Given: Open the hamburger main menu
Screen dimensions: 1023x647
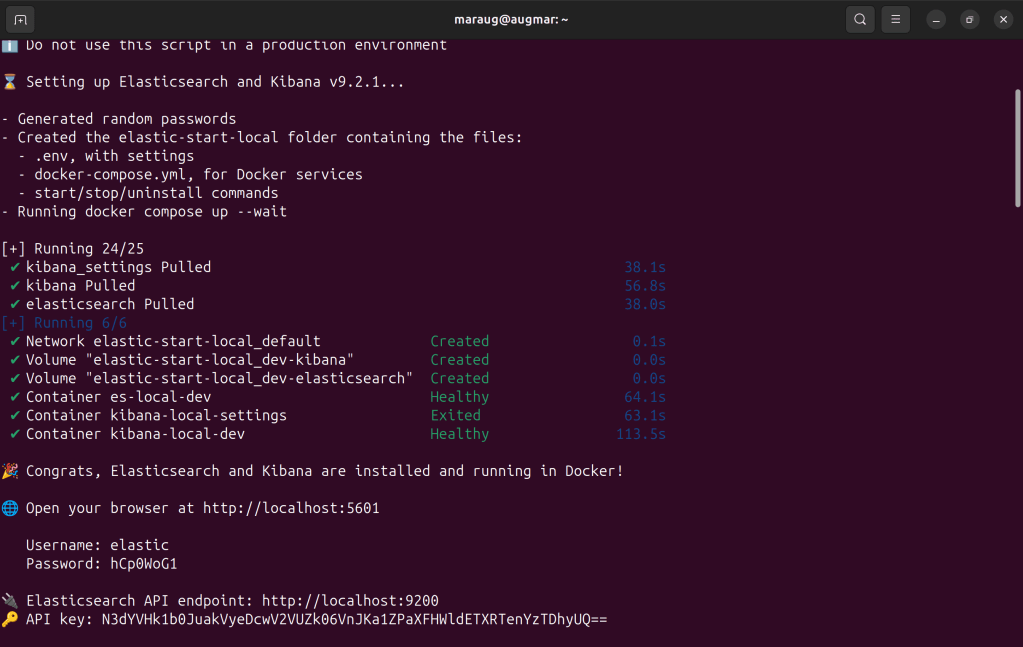Looking at the screenshot, I should pyautogui.click(x=896, y=19).
